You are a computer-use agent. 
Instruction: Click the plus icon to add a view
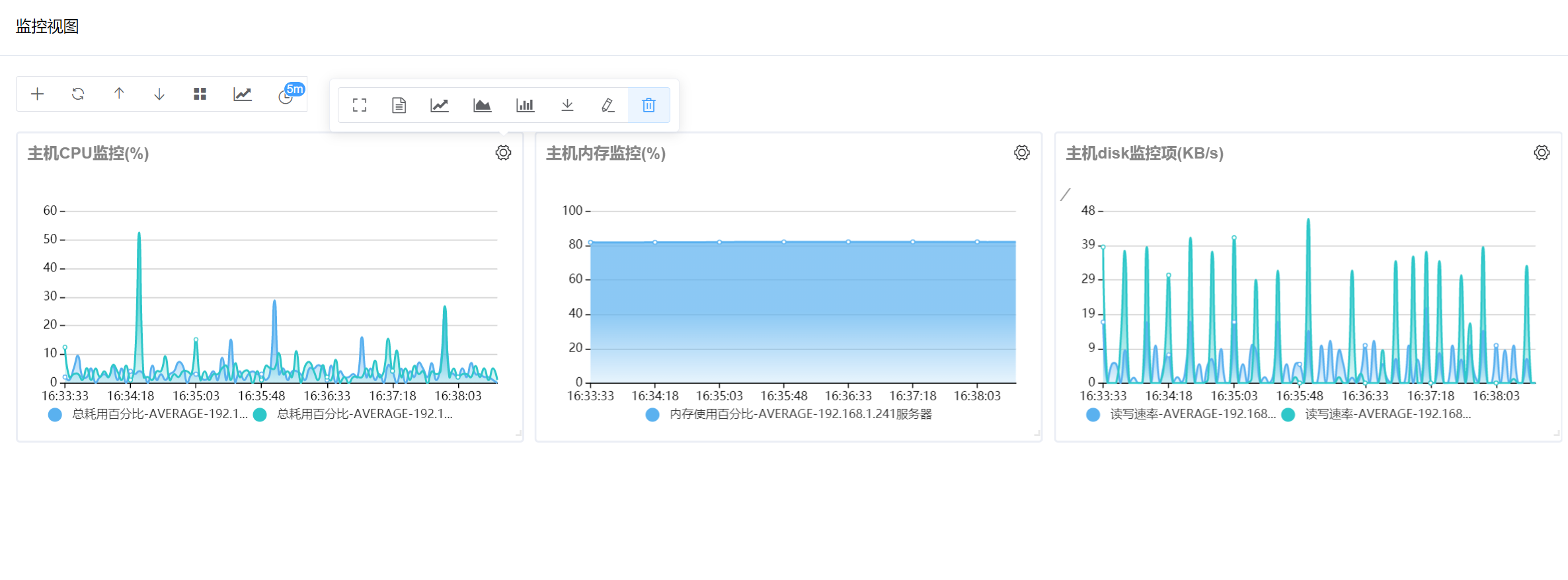38,94
